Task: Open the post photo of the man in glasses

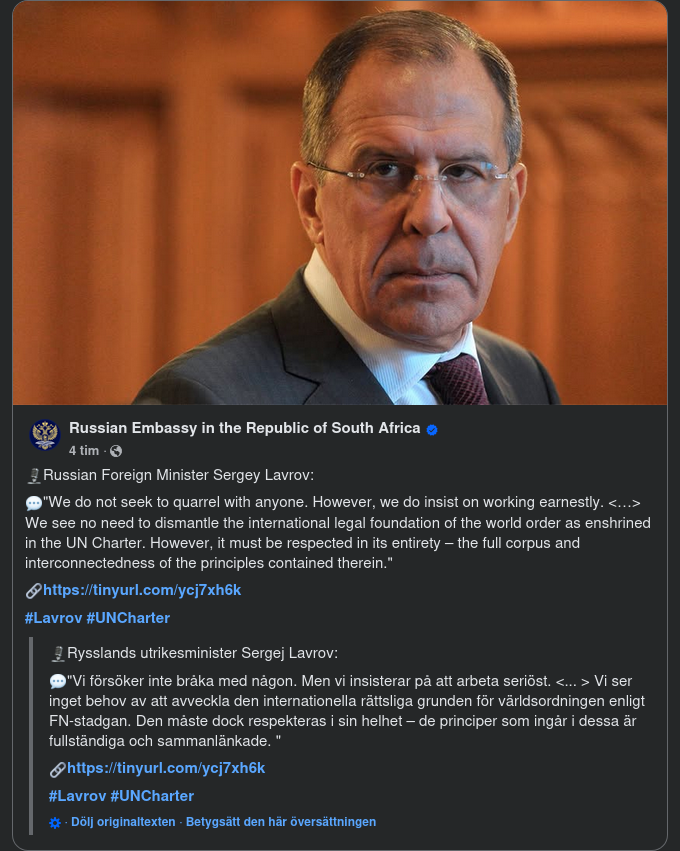Action: 340,203
